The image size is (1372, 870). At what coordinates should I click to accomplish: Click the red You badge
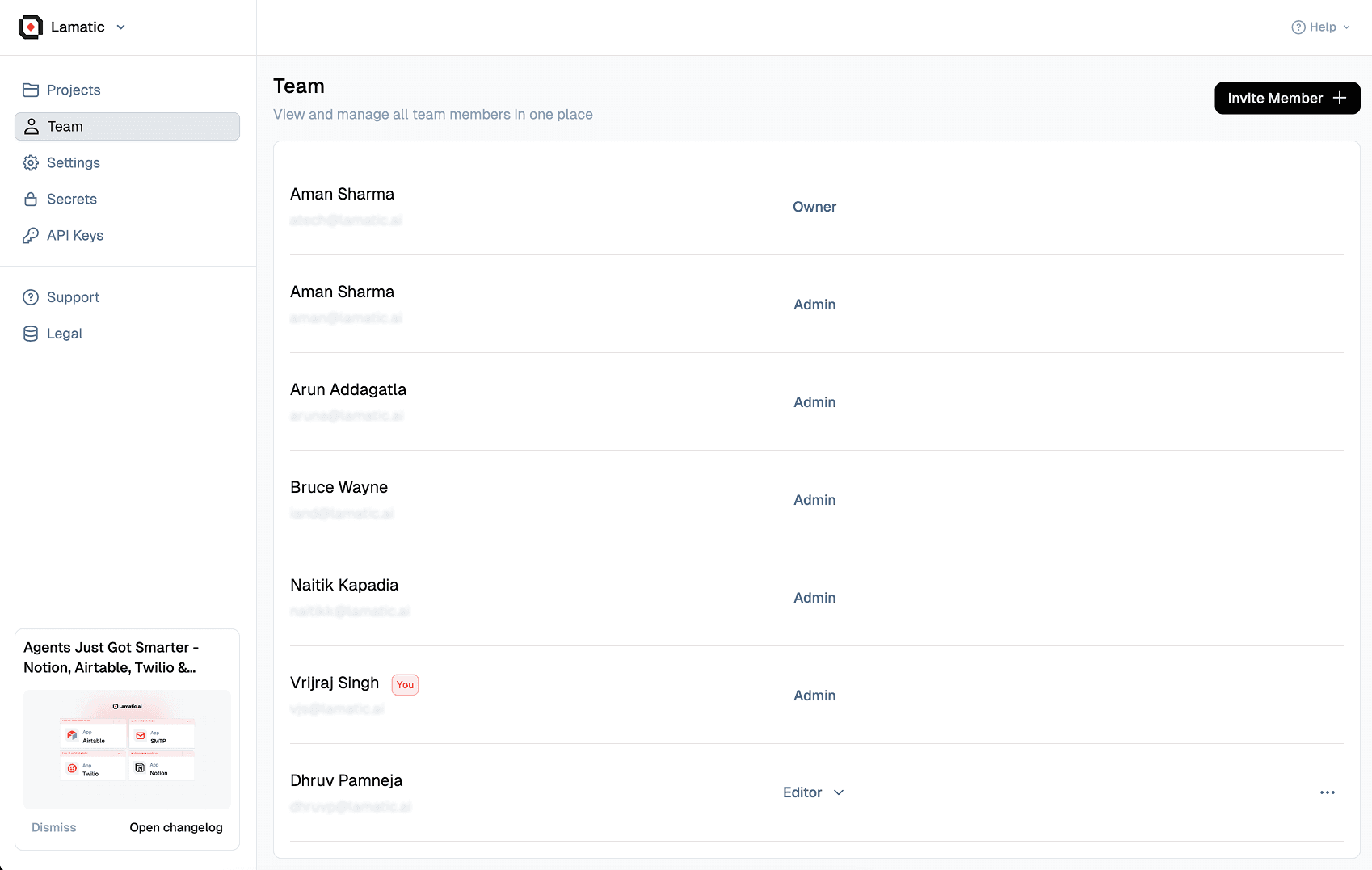coord(405,685)
